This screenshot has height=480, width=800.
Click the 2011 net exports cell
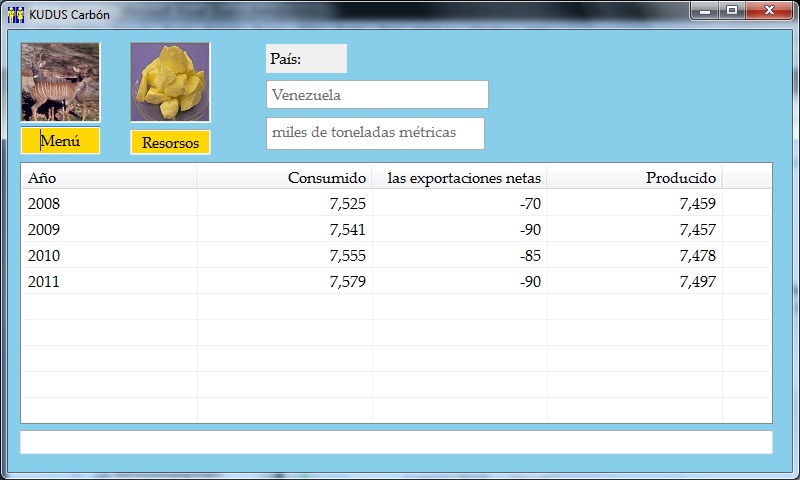tap(459, 282)
